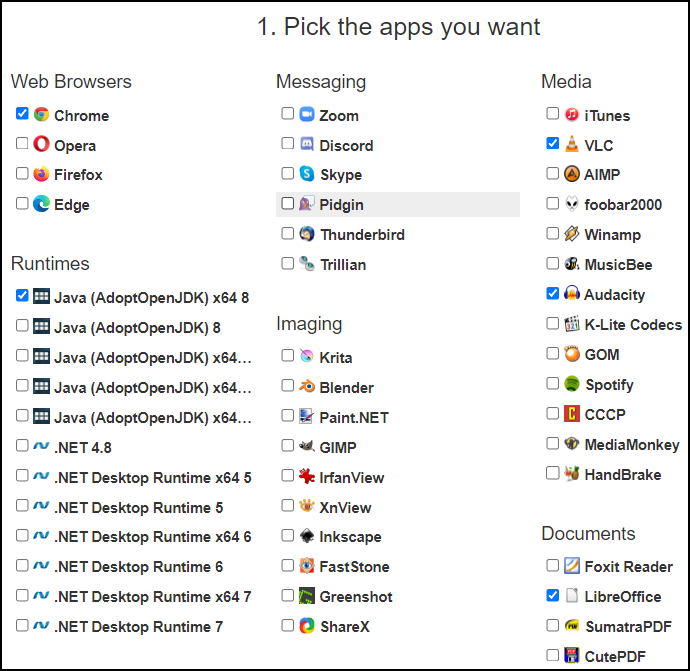Screen dimensions: 690x671
Task: Click the .NET Desktop Runtime 7 label
Action: pyautogui.click(x=139, y=627)
